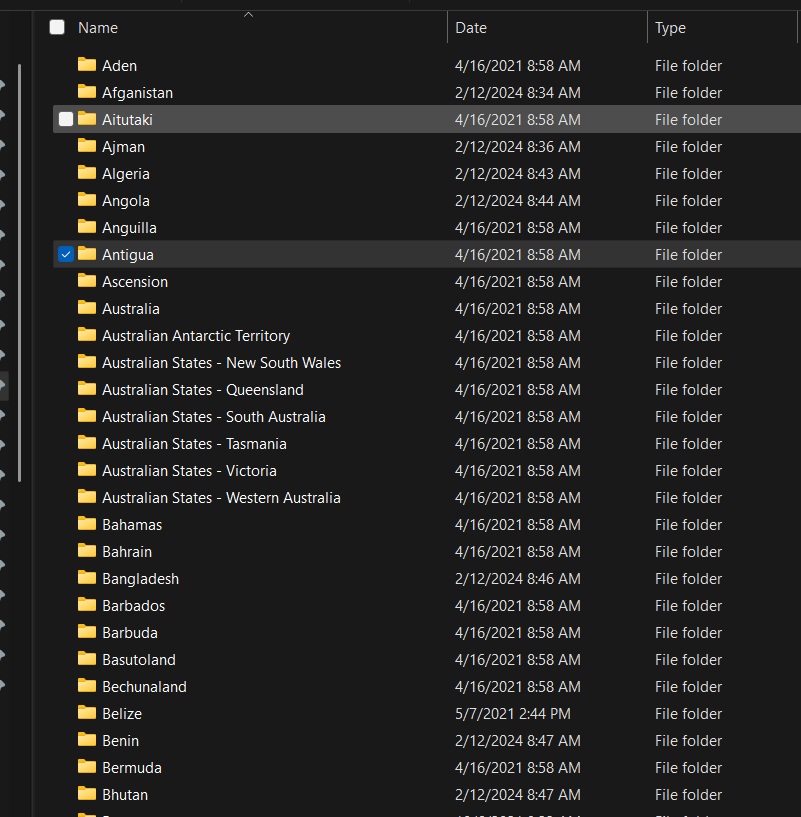Select the date "2/12/2024 8:36 AM"
This screenshot has width=801, height=817.
pos(517,147)
